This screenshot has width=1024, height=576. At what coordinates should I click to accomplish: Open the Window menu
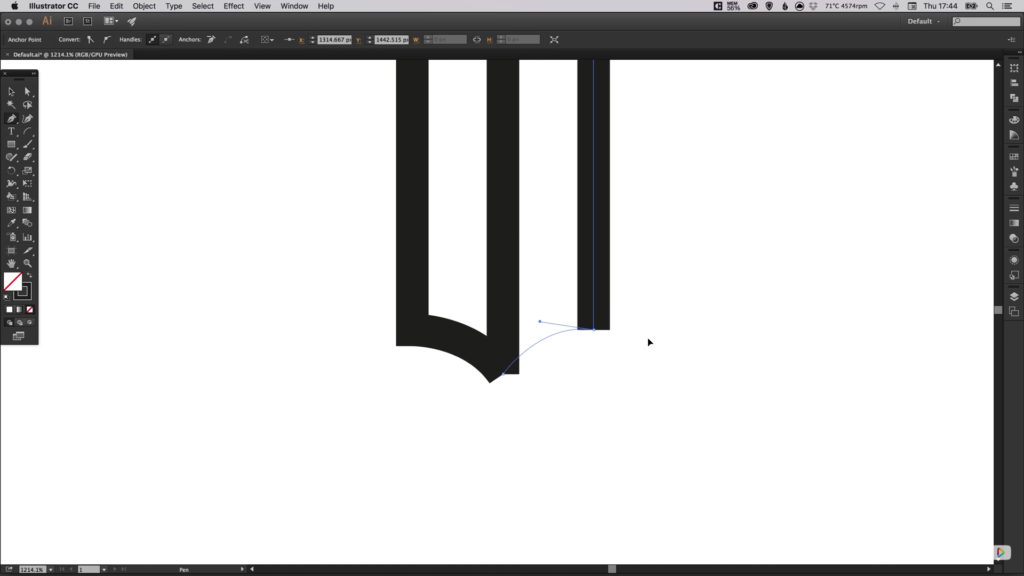point(294,6)
